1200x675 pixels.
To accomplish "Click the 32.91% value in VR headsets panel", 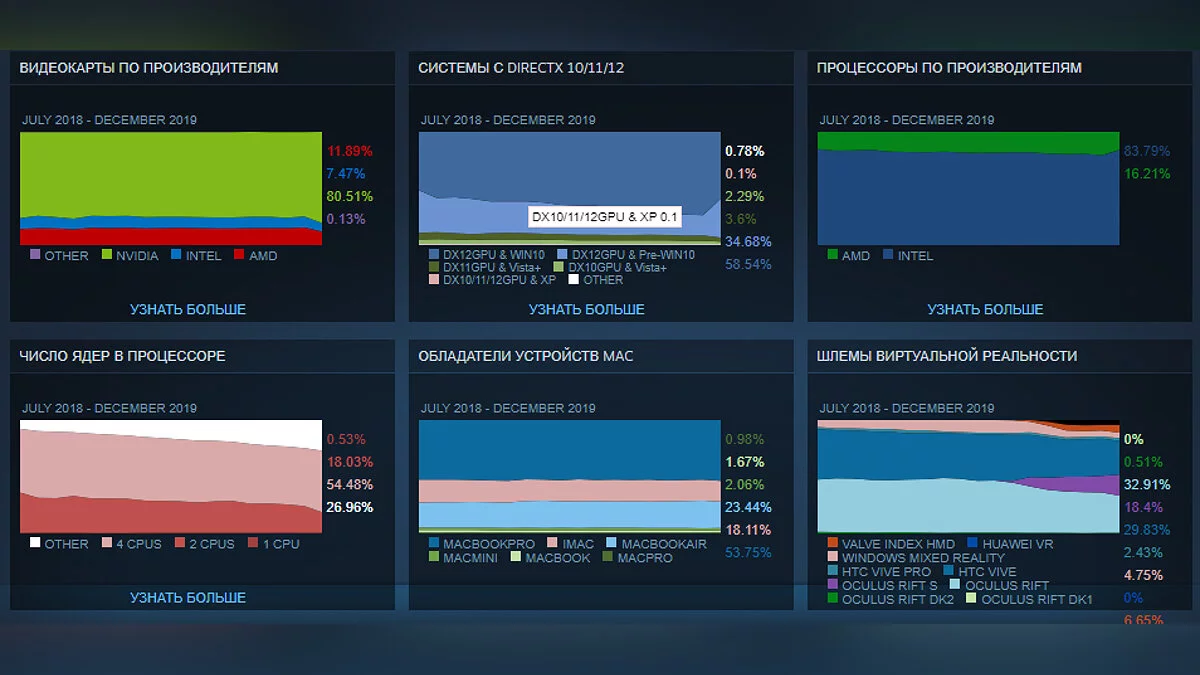I will (1147, 484).
